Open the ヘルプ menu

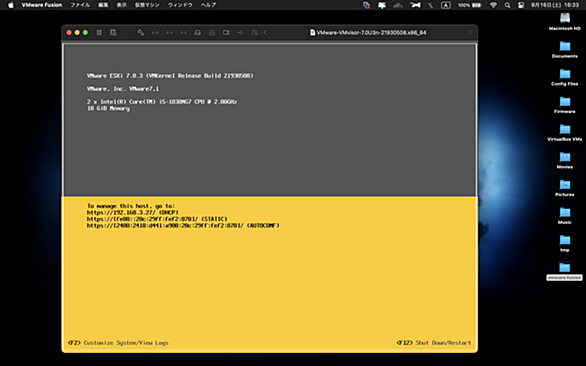(208, 5)
